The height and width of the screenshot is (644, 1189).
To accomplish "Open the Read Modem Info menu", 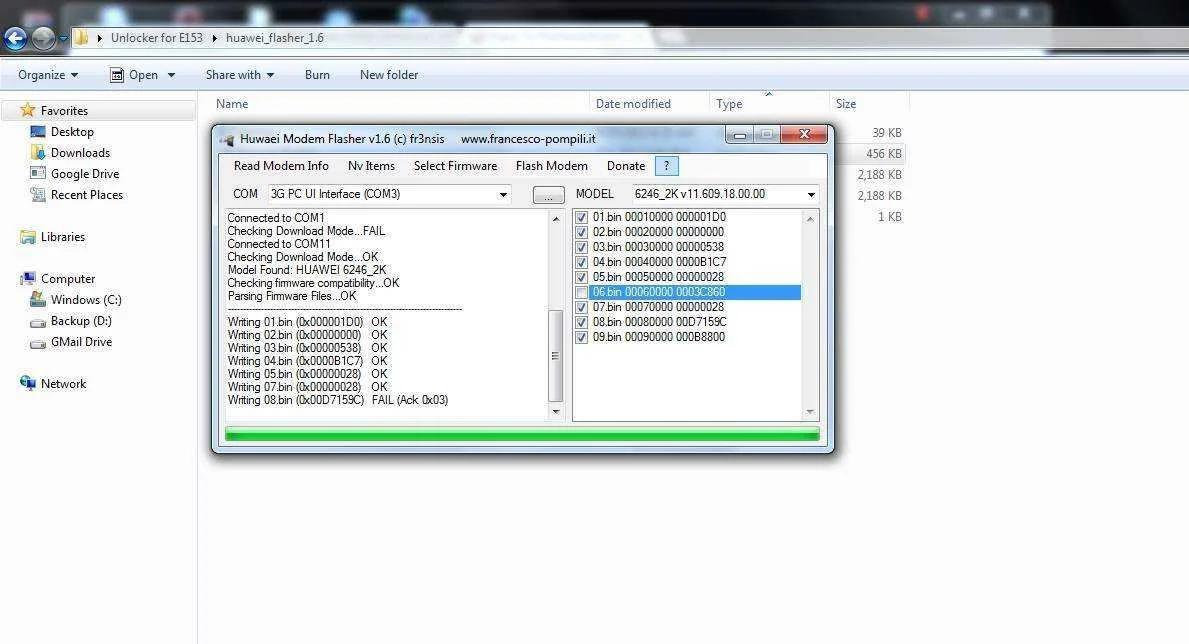I will click(281, 165).
